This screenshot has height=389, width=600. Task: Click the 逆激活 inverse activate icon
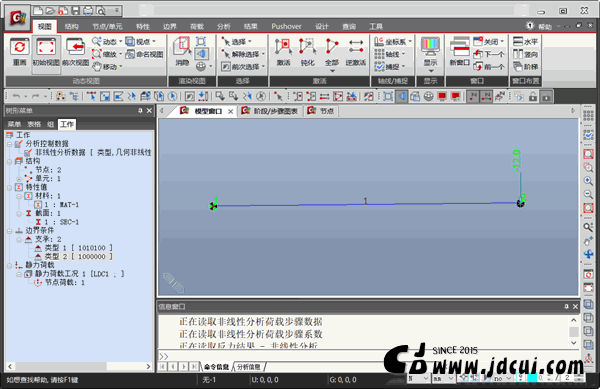point(356,52)
